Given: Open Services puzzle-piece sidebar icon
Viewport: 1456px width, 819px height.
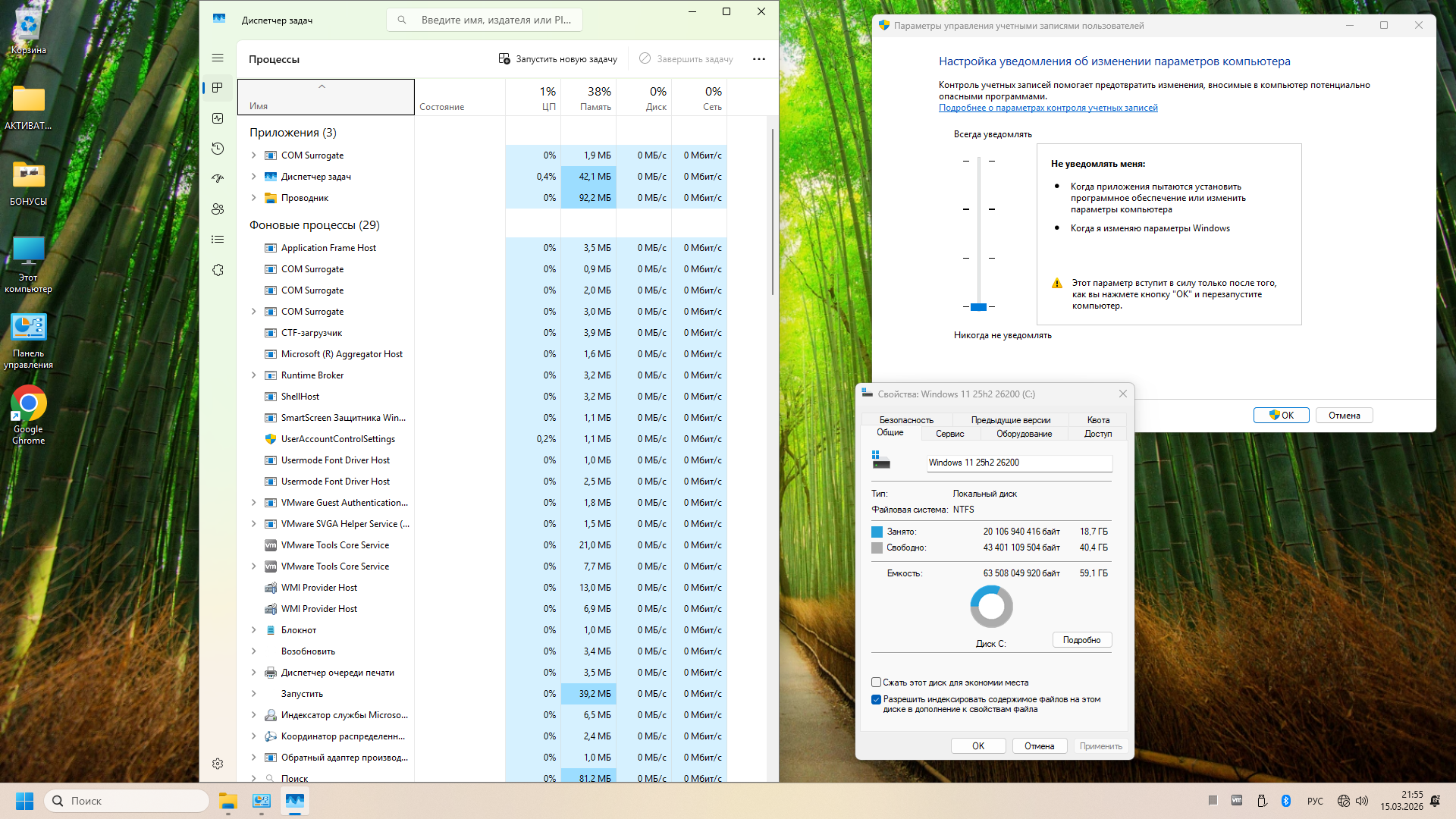Looking at the screenshot, I should tap(218, 270).
